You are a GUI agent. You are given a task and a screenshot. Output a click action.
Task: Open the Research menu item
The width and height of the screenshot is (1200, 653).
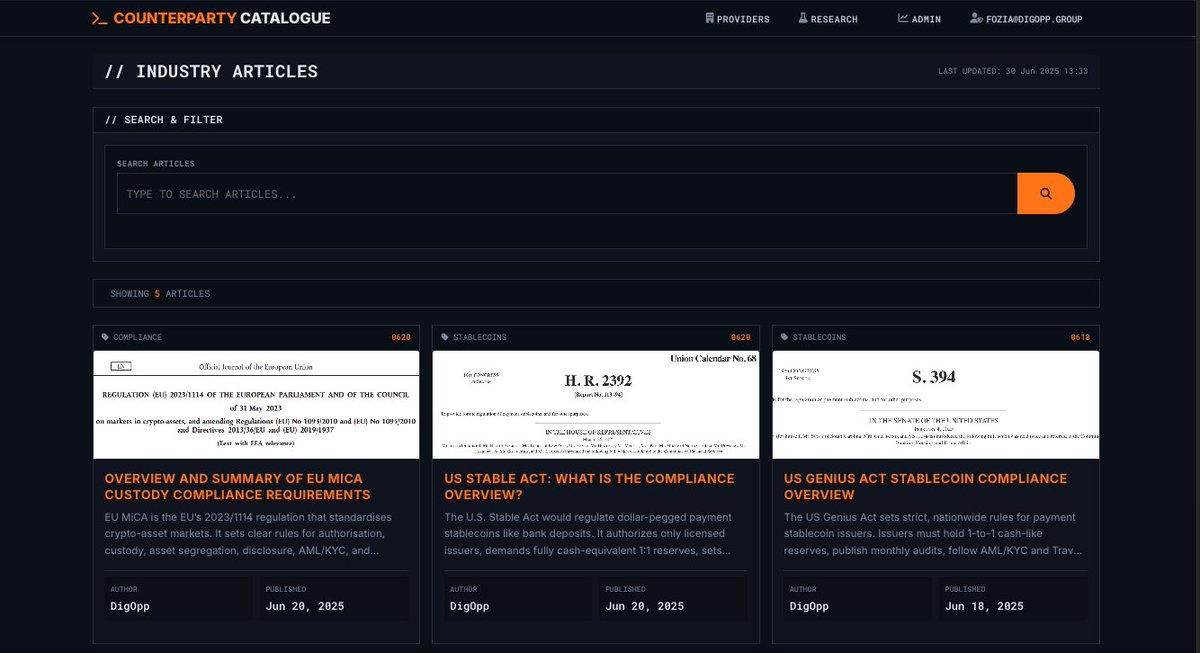click(827, 19)
